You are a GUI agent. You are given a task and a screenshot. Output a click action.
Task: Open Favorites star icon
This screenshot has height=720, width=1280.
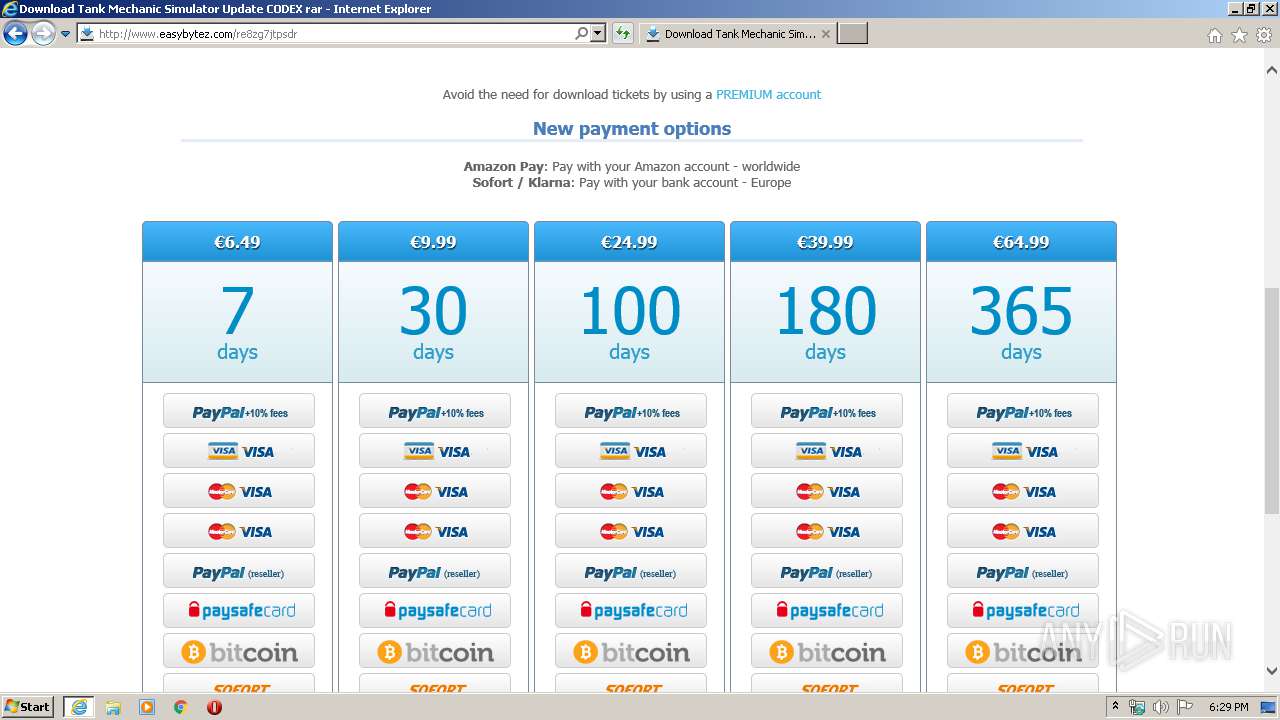pos(1239,35)
